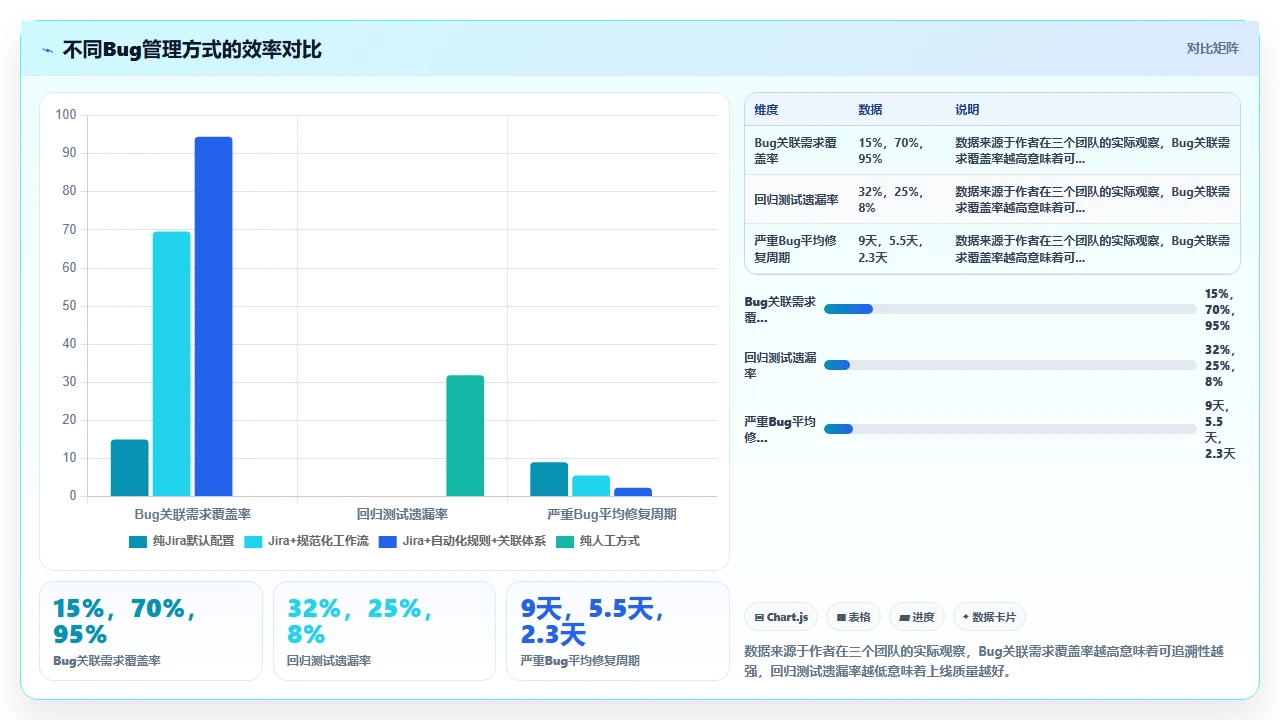Click the 进度 tag chip
Image resolution: width=1280 pixels, height=720 pixels.
click(917, 617)
